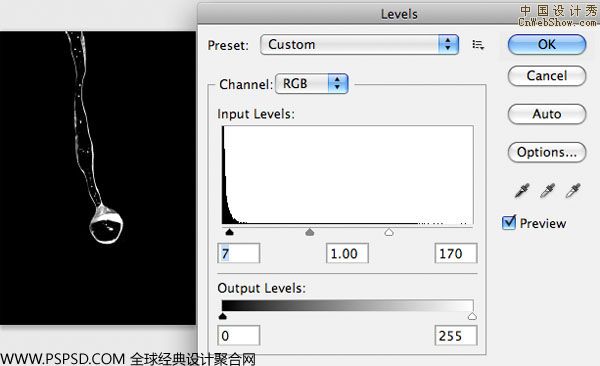Select the black point eyedropper
This screenshot has height=366, width=600.
pyautogui.click(x=522, y=190)
